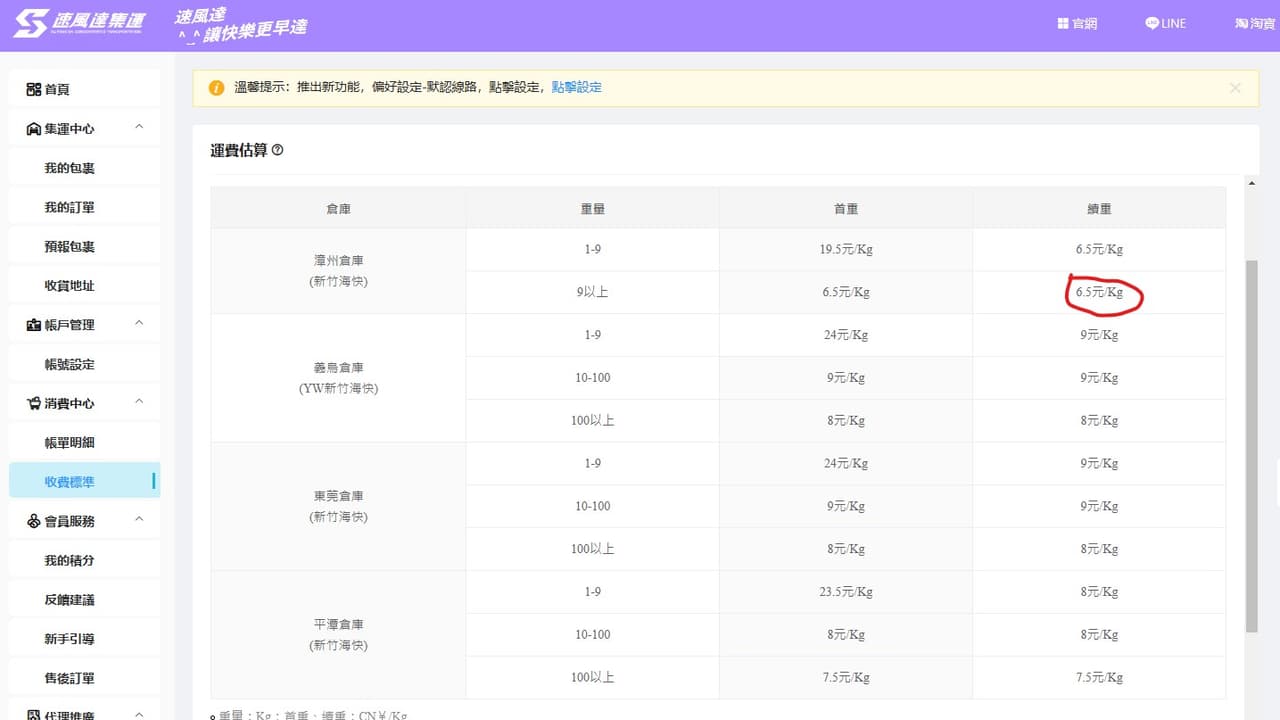The image size is (1280, 720).
Task: Click the 9以上 weight cell
Action: click(x=593, y=293)
